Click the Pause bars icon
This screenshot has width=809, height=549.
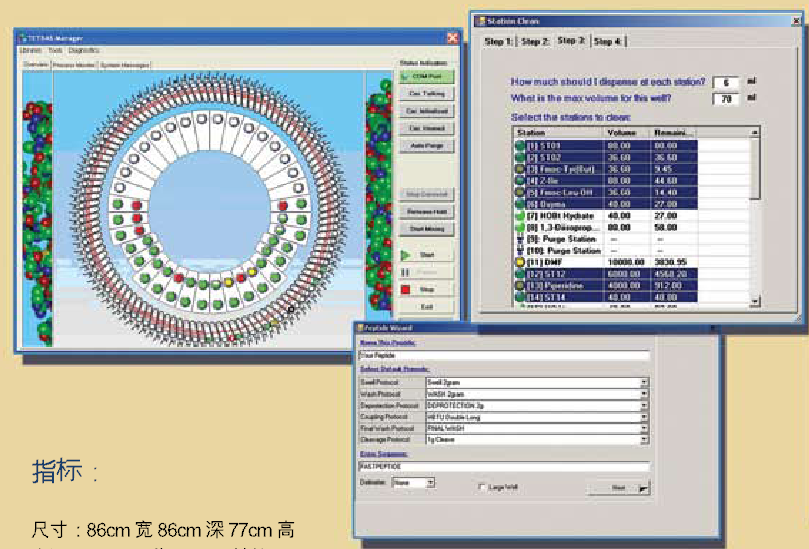406,272
